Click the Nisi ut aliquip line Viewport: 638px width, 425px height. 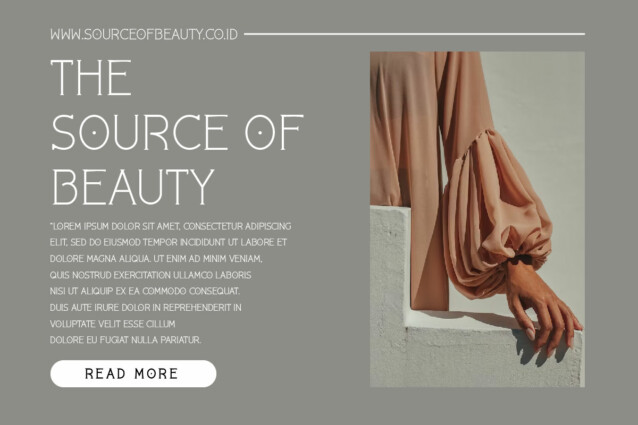(145, 291)
